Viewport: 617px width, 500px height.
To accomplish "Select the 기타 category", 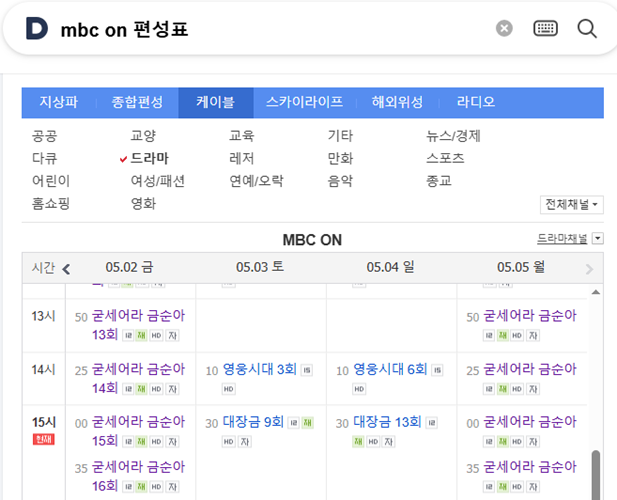I will (340, 136).
